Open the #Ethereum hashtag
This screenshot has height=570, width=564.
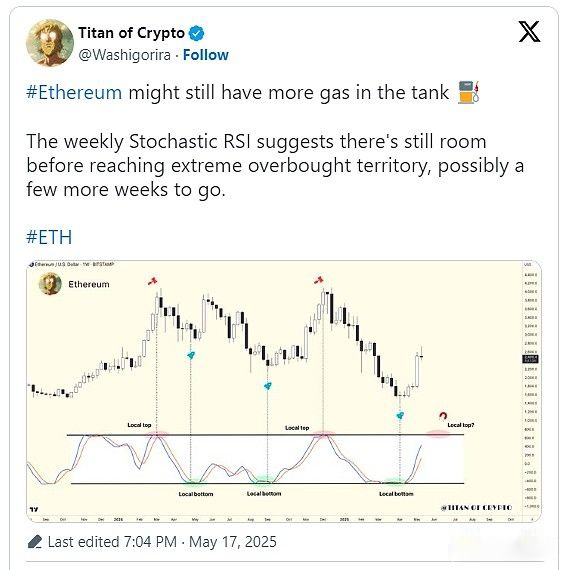(74, 92)
